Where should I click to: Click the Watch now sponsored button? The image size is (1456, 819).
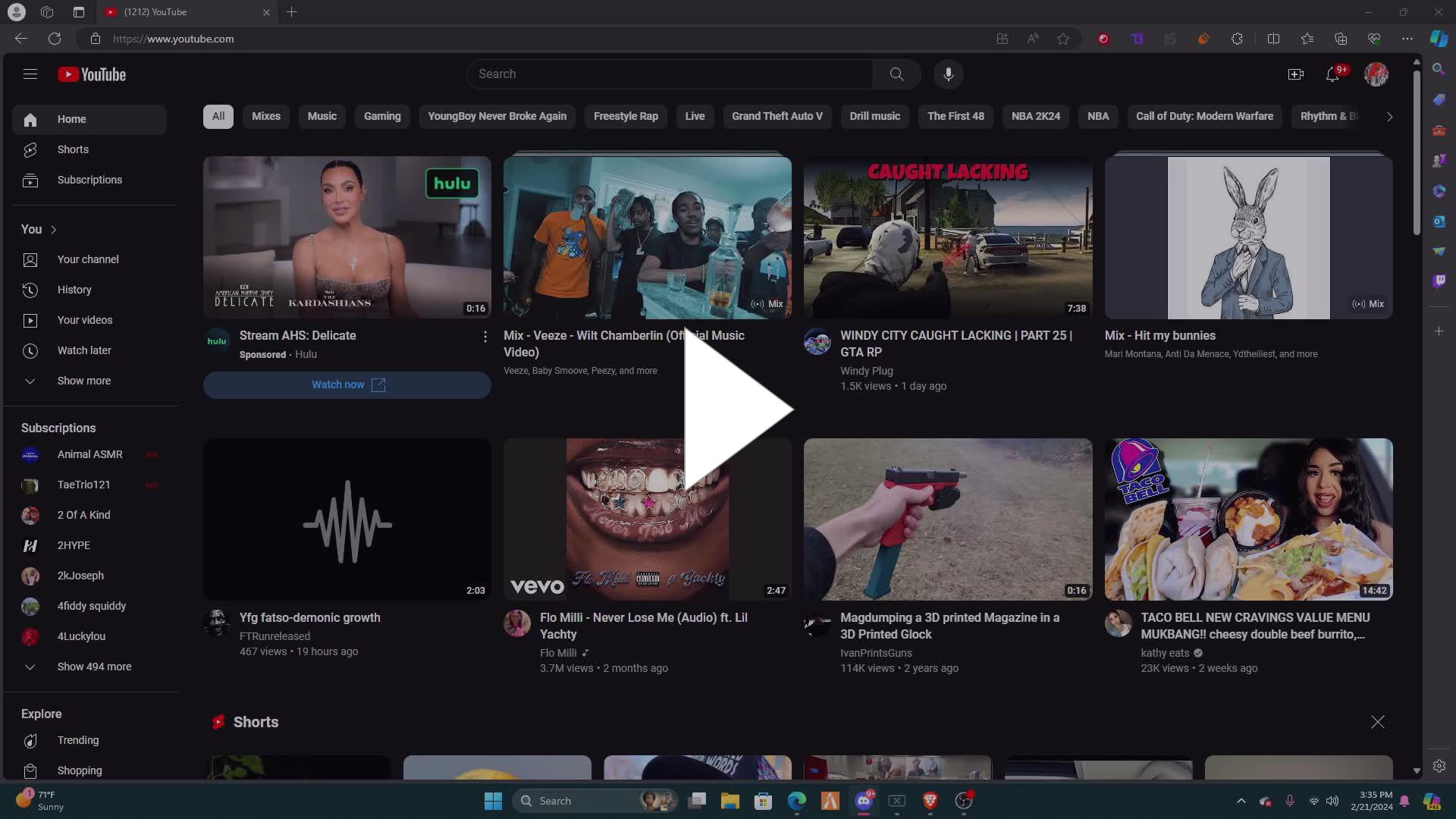(x=346, y=384)
